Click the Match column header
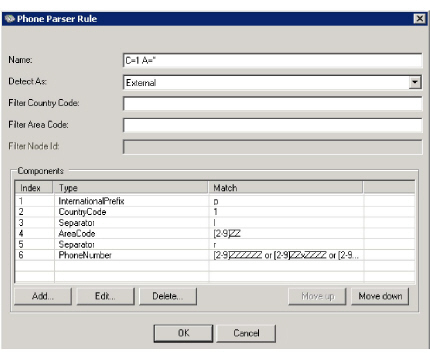The width and height of the screenshot is (430, 361). [286, 188]
